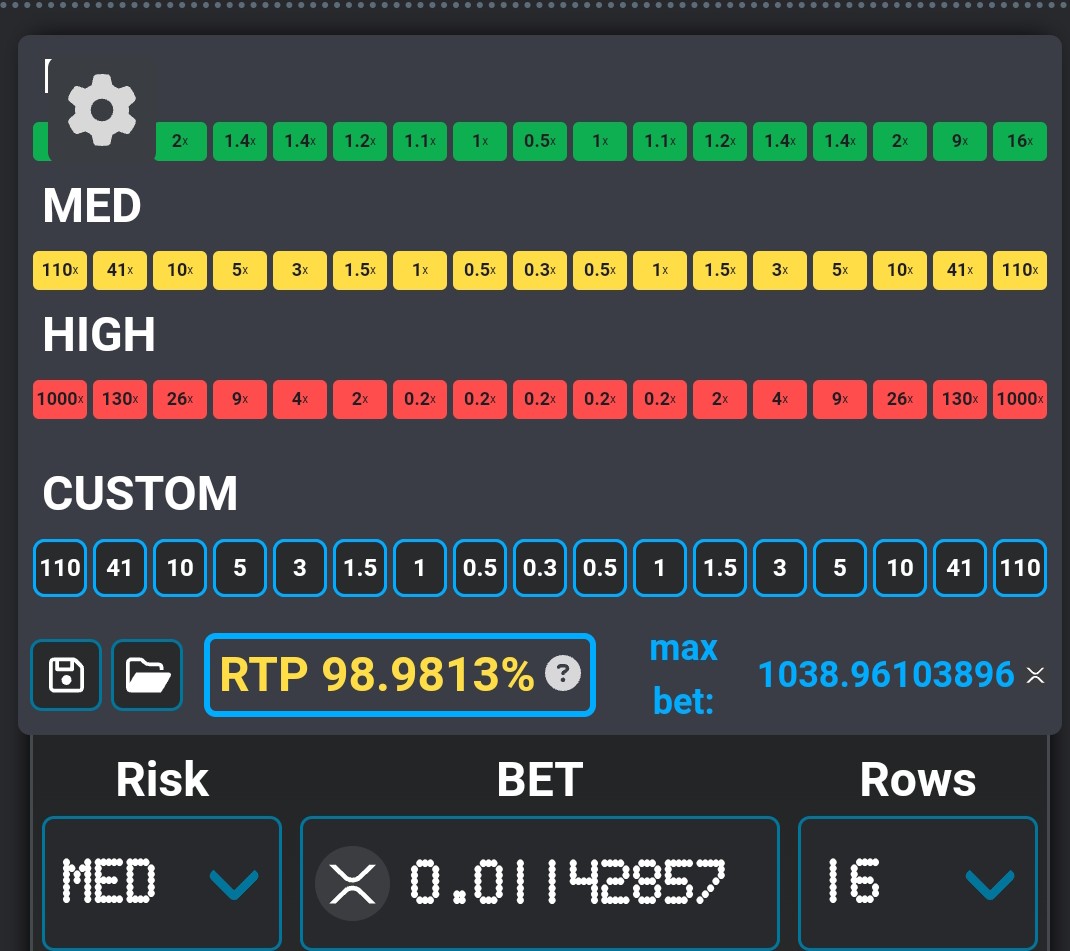The width and height of the screenshot is (1070, 951).
Task: Open the load preset folder icon
Action: click(x=147, y=675)
